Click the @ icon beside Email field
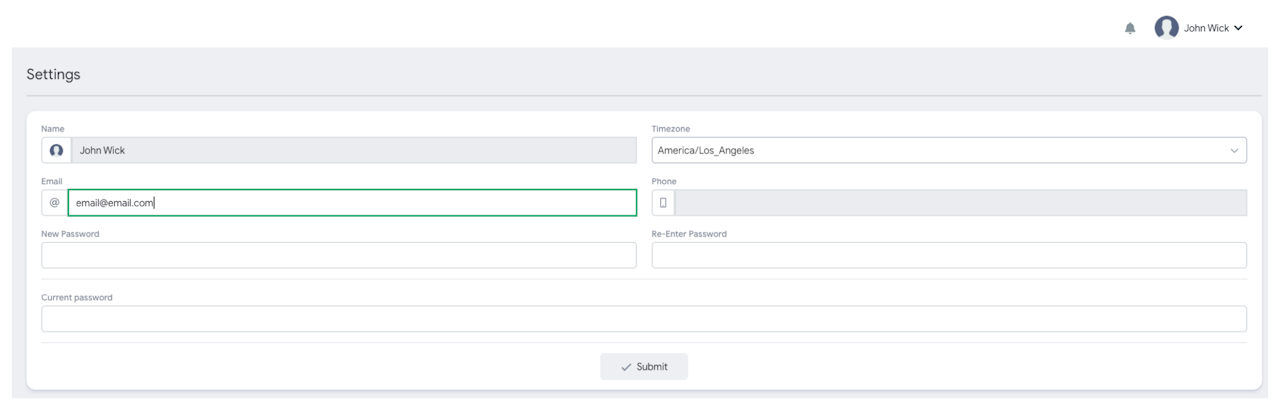Screen dimensions: 1280x403 [x=55, y=203]
